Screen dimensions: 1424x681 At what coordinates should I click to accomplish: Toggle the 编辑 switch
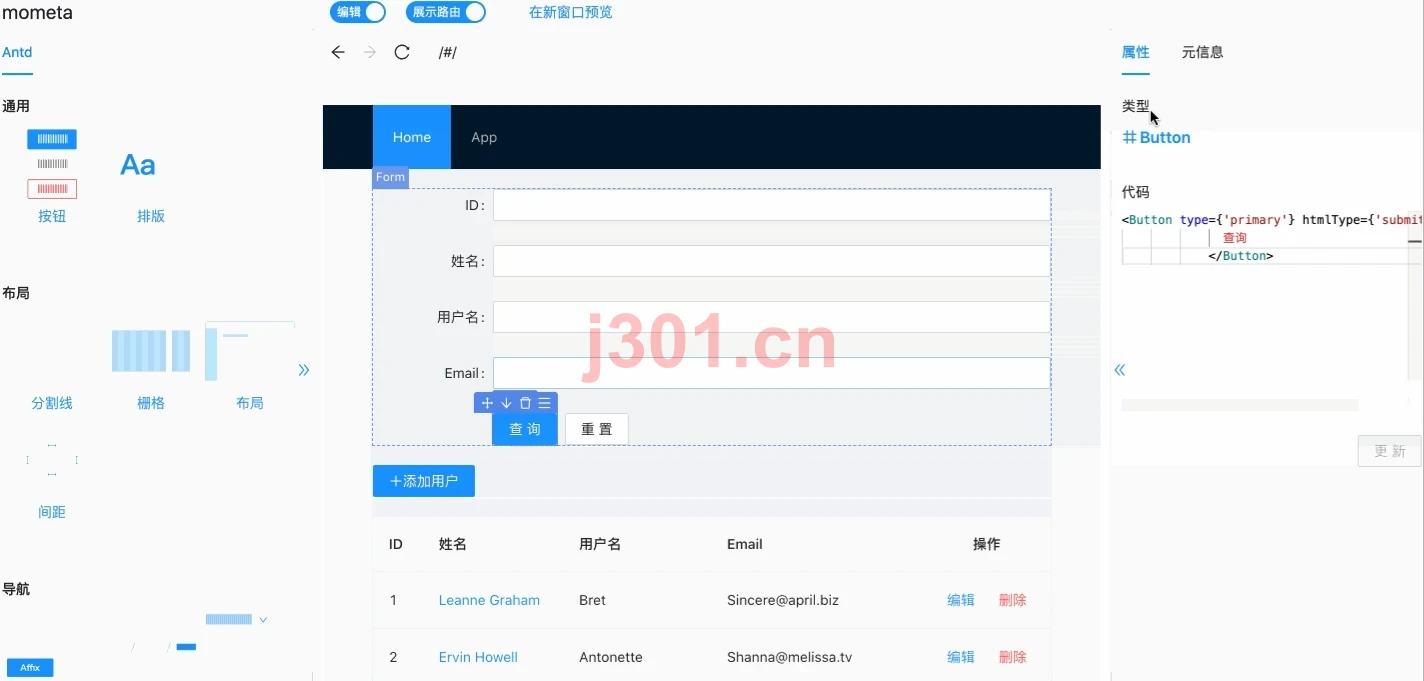[358, 12]
